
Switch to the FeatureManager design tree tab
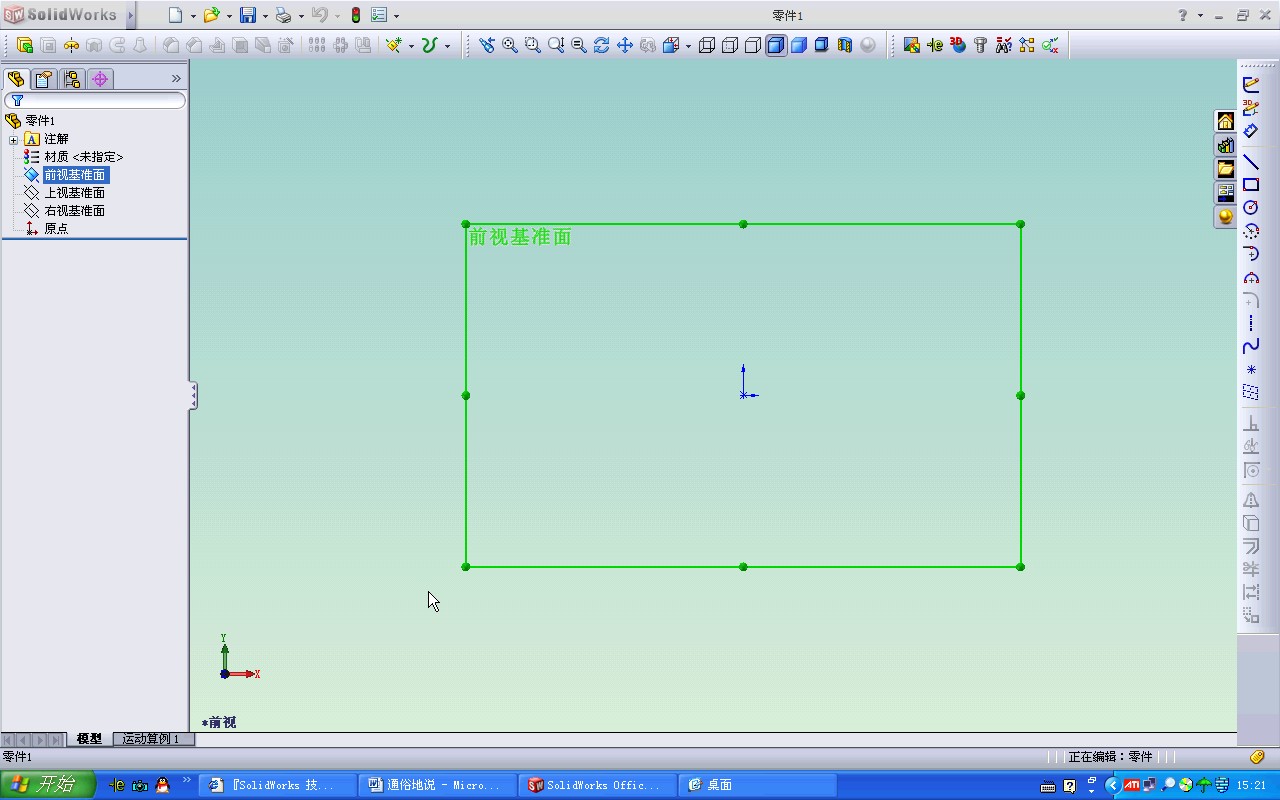[16, 79]
